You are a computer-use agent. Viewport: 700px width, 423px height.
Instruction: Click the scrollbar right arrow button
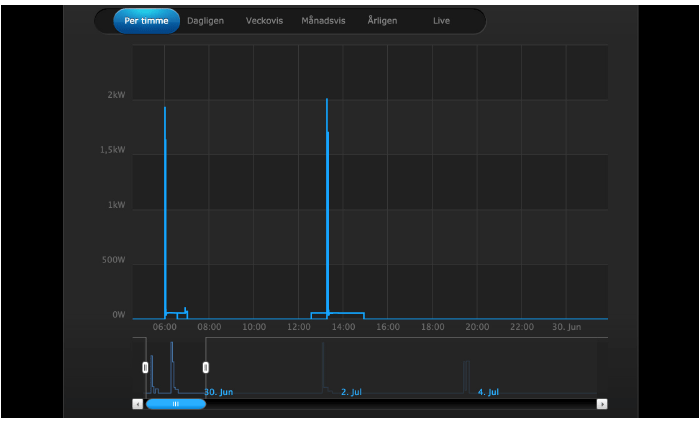(x=602, y=404)
